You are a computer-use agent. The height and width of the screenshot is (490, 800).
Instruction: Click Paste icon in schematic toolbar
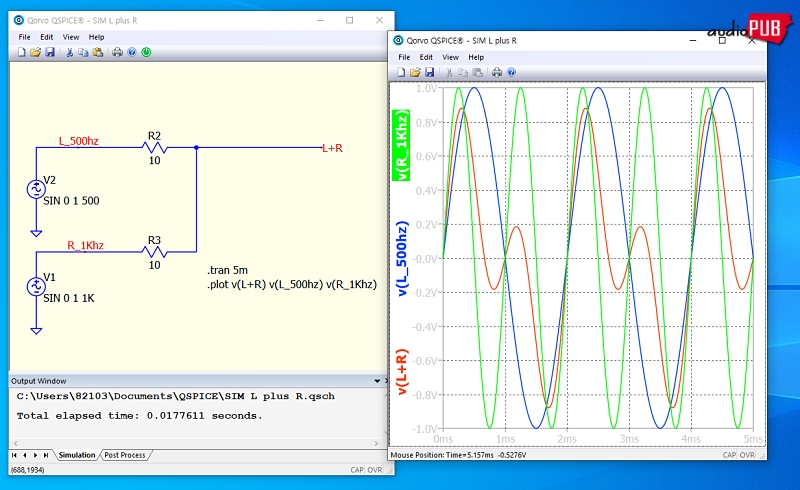[x=98, y=52]
